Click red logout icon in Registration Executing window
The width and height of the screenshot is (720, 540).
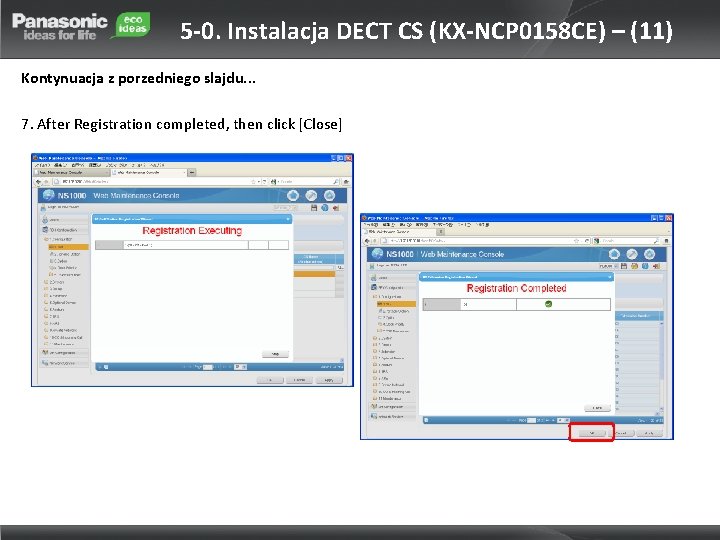point(336,208)
